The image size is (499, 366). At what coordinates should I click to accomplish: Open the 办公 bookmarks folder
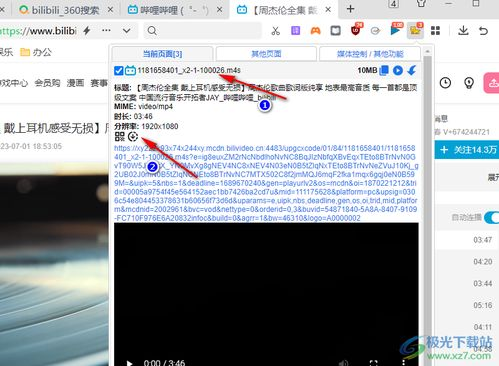pyautogui.click(x=36, y=52)
